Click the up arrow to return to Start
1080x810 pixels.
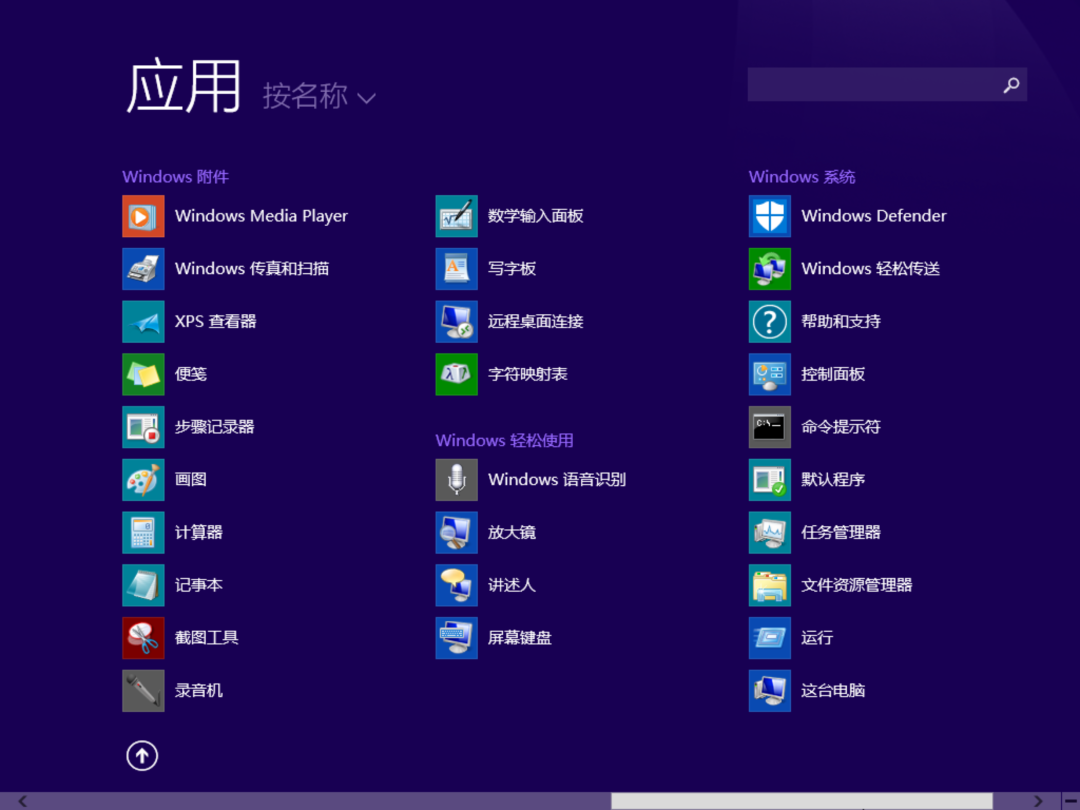142,756
